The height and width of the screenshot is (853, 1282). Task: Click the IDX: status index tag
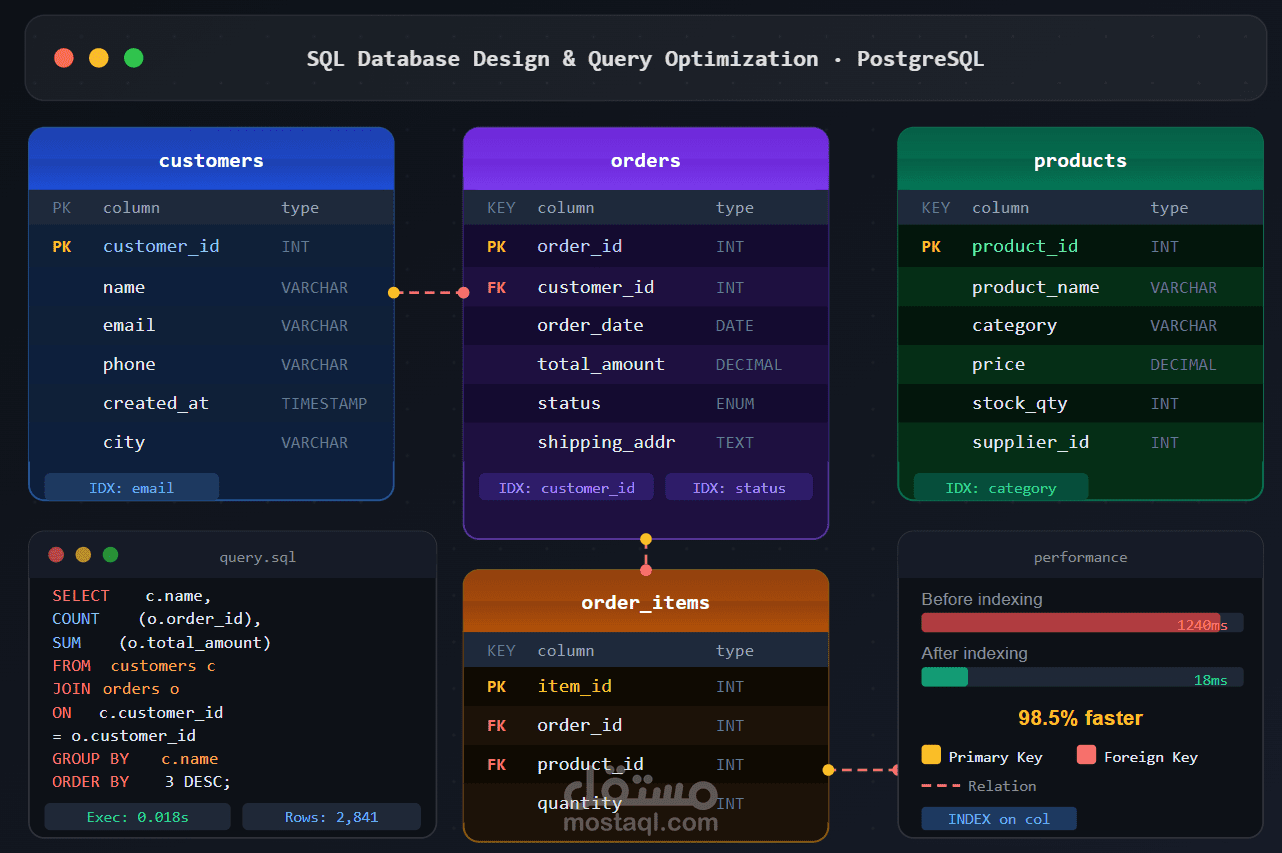739,488
